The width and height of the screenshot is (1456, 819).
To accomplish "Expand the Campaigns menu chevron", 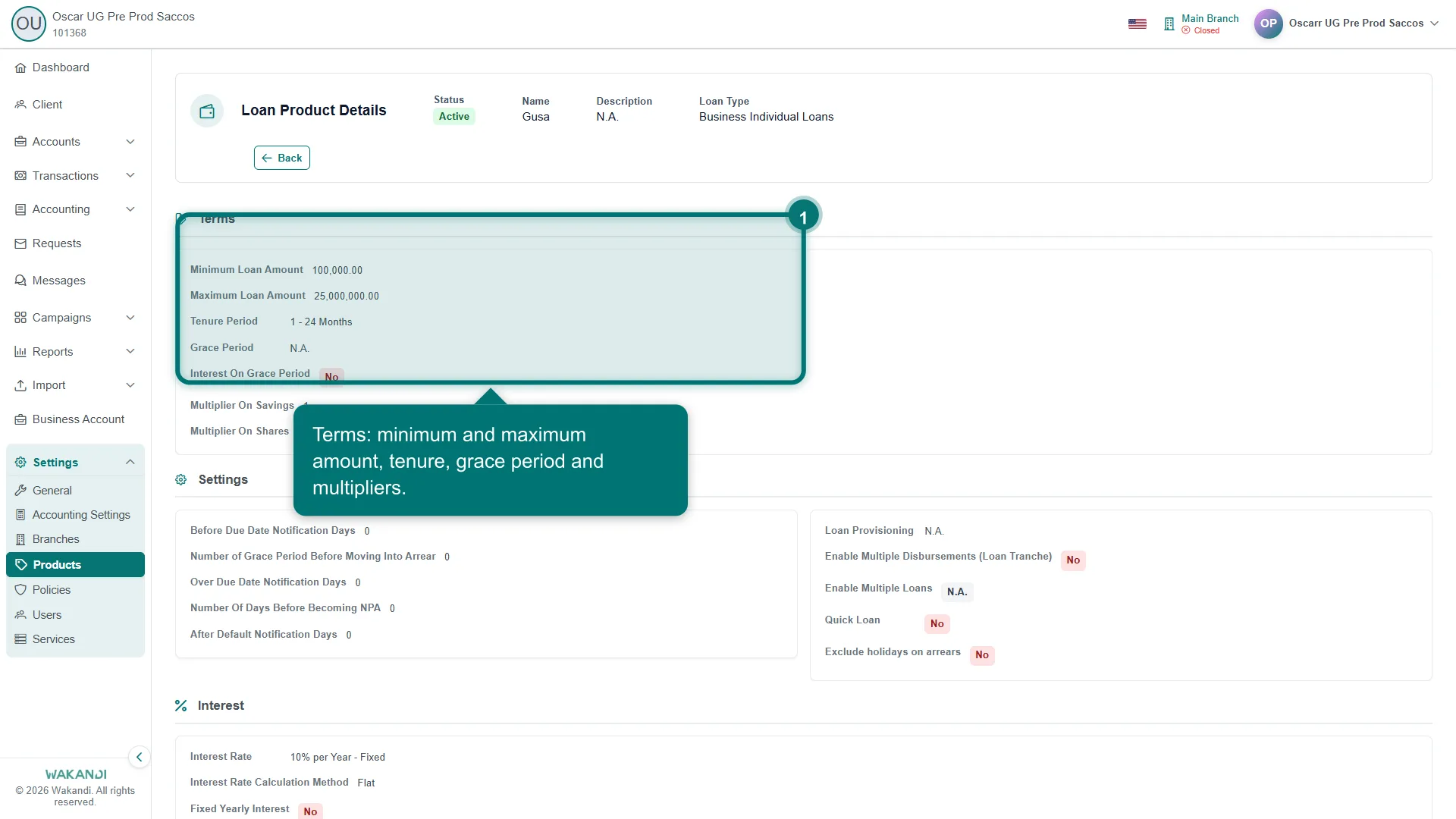I will pyautogui.click(x=130, y=318).
